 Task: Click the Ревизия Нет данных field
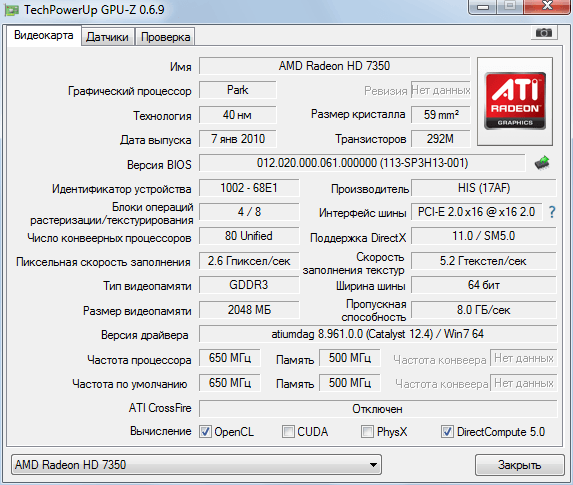pyautogui.click(x=441, y=90)
